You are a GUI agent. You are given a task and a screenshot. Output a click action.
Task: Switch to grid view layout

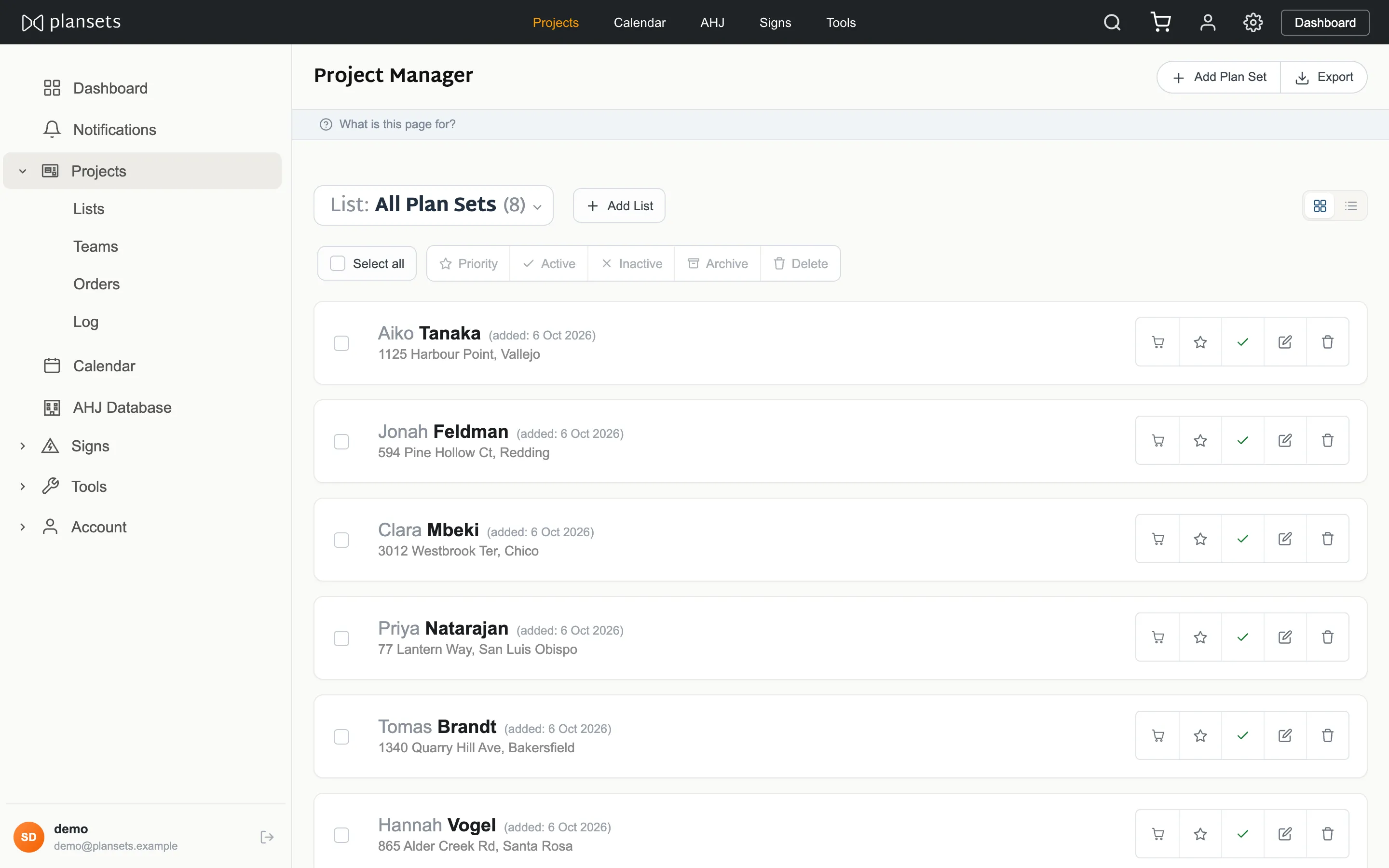coord(1320,205)
